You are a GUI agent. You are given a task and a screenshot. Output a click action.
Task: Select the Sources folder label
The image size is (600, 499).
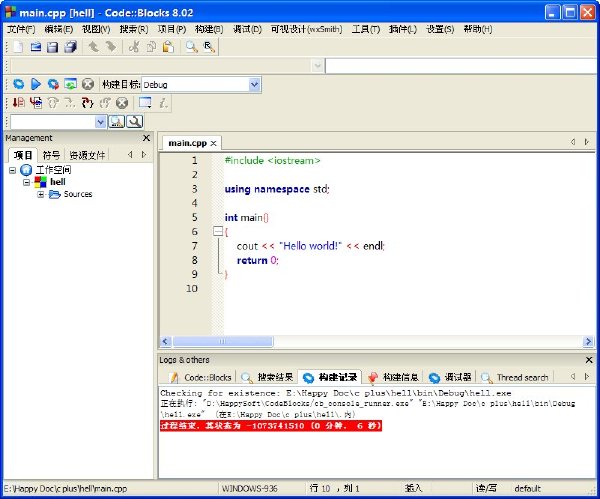tap(78, 194)
